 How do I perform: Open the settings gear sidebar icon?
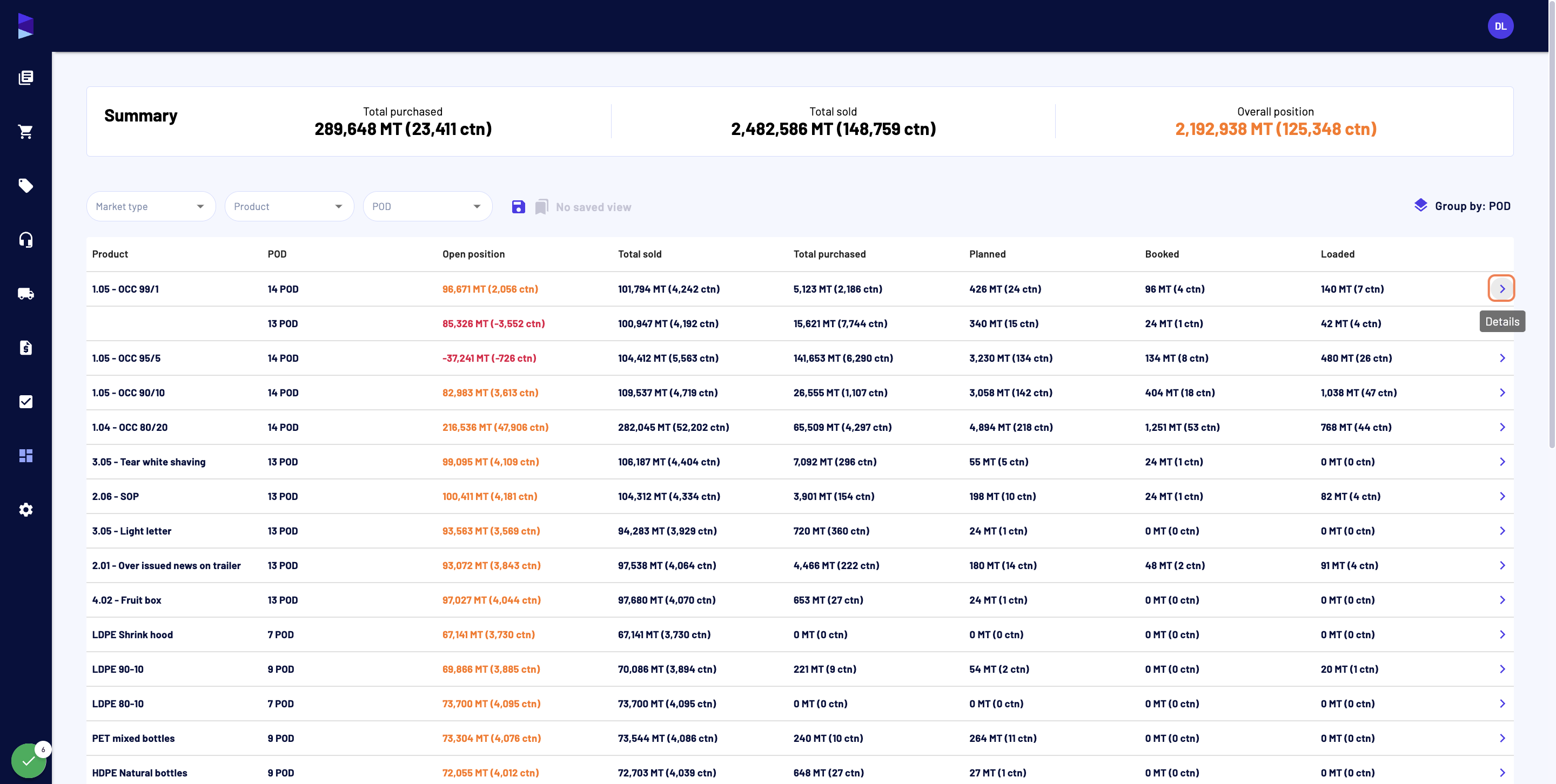25,509
